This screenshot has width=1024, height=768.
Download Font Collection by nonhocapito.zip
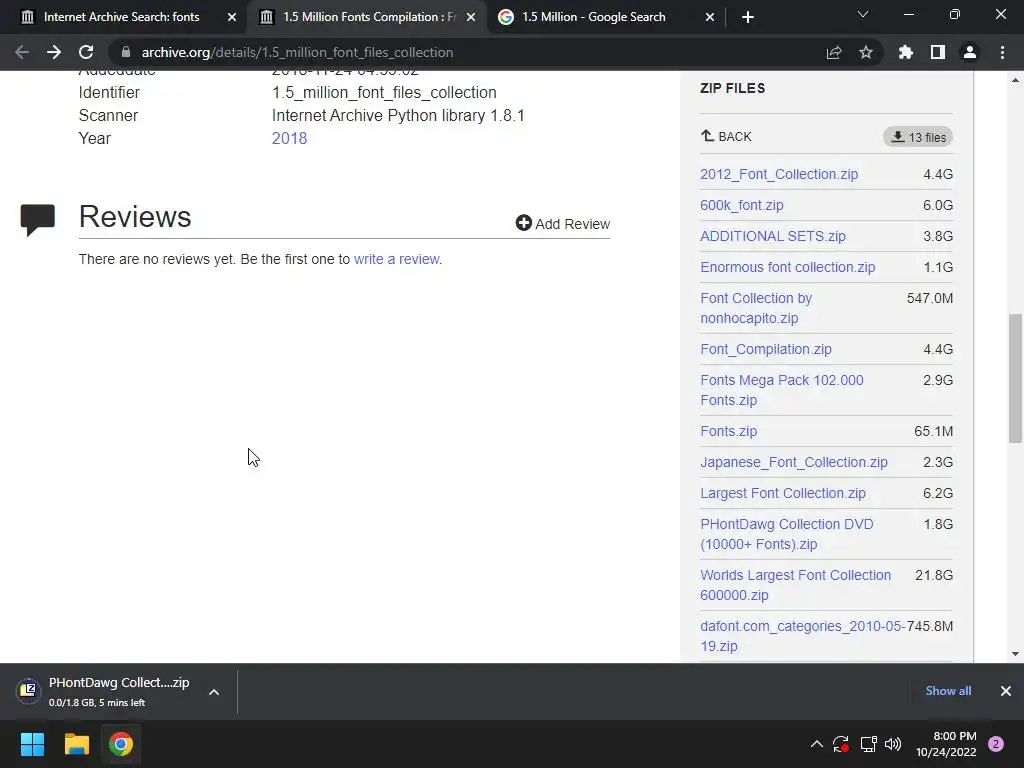[756, 308]
